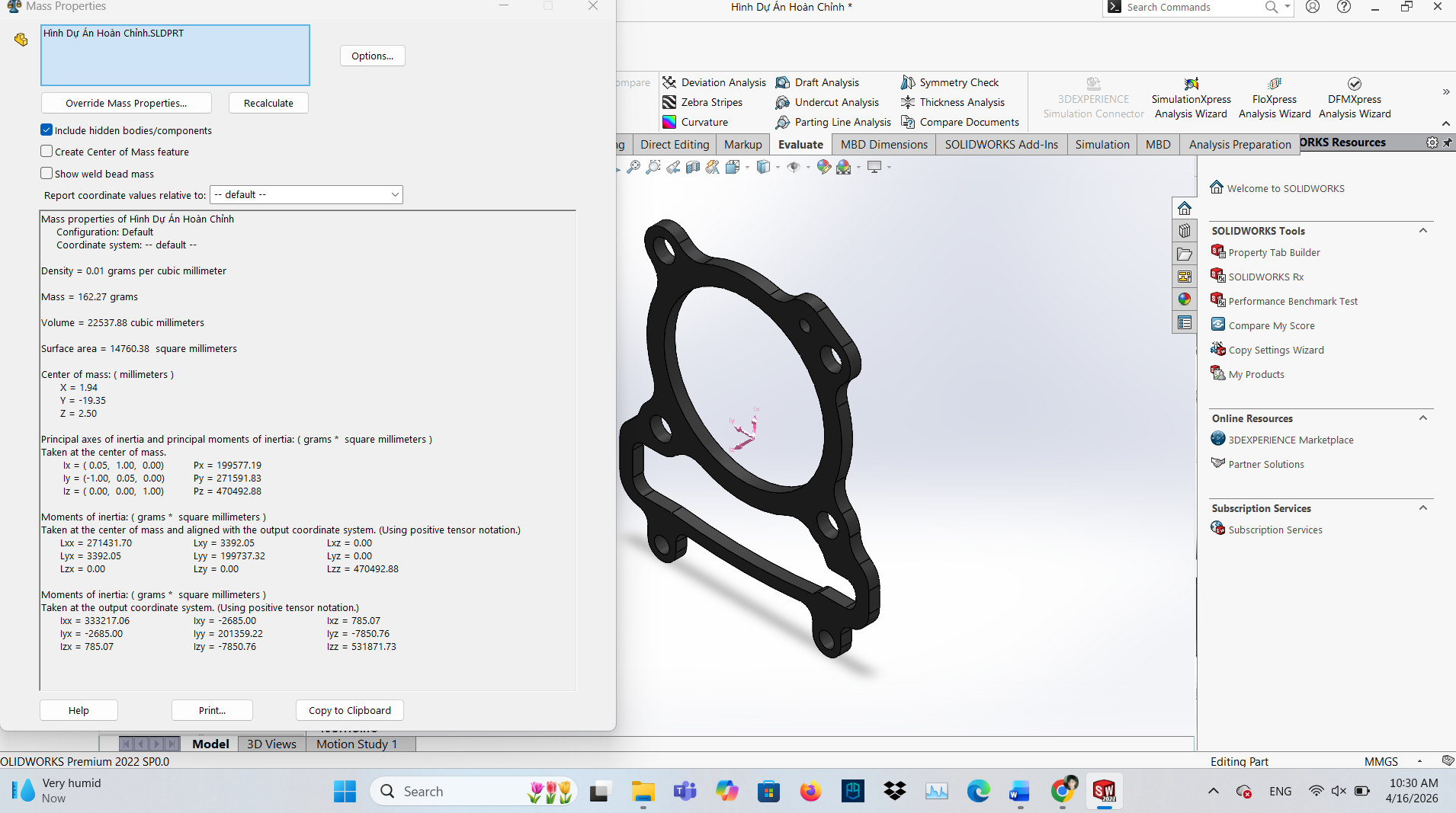Switch to the Simulation tab

1102,145
